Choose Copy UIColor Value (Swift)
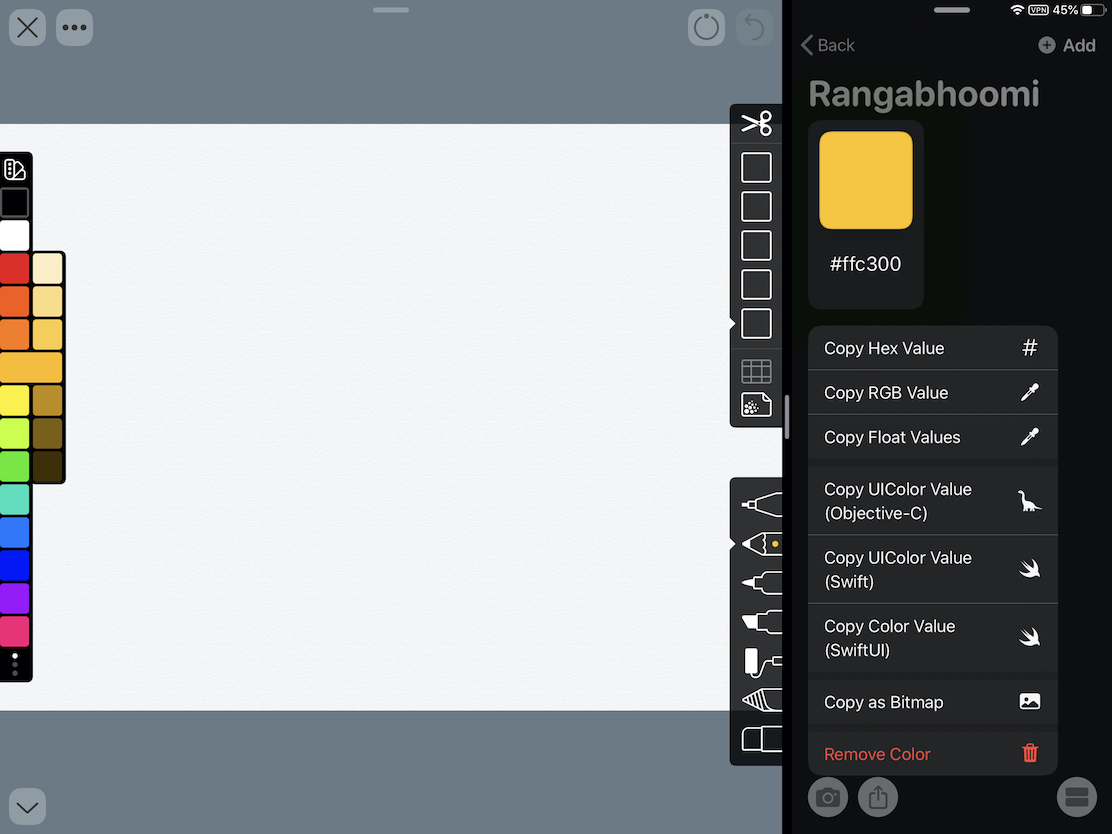This screenshot has height=834, width=1112. [933, 569]
